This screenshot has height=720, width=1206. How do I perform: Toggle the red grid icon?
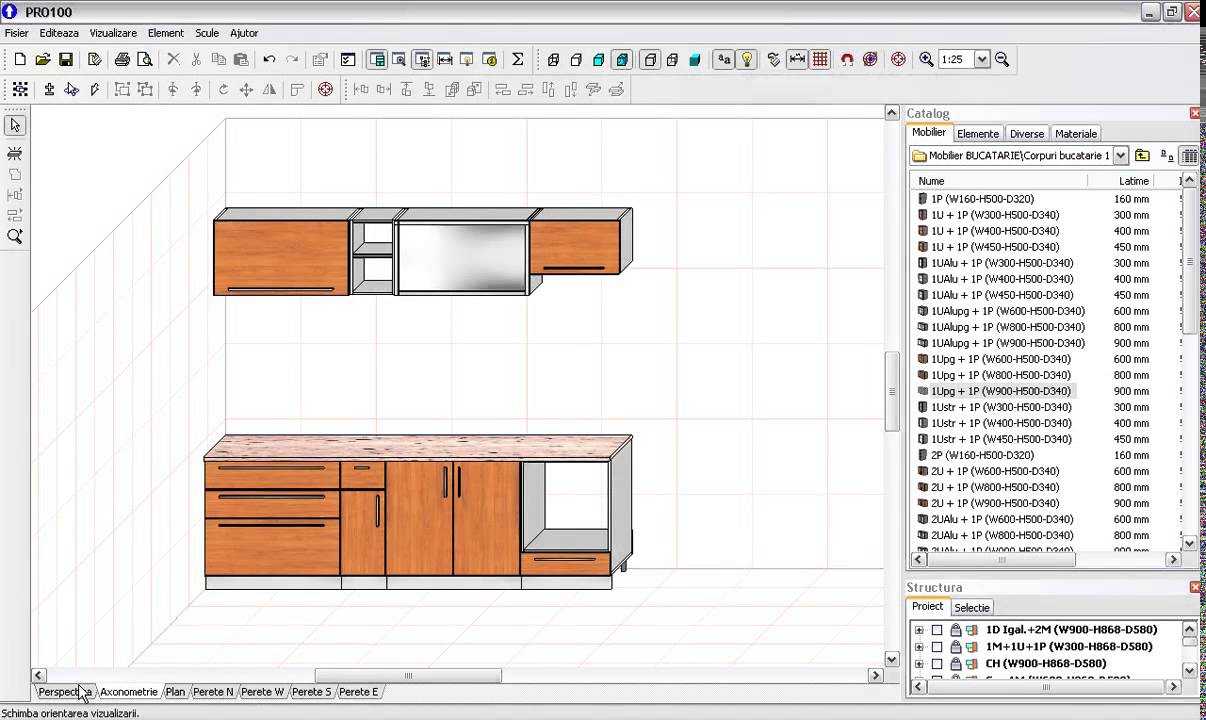coord(820,60)
